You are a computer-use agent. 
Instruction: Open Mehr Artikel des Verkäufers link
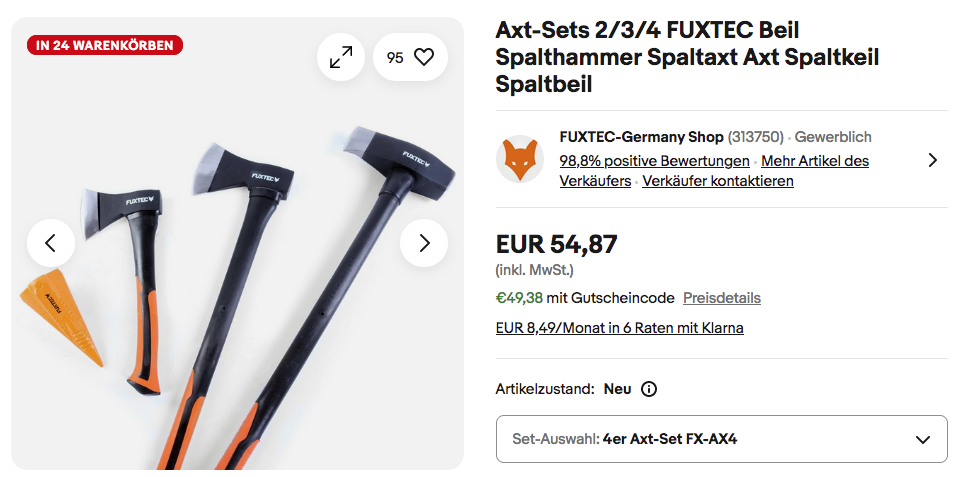pos(815,161)
